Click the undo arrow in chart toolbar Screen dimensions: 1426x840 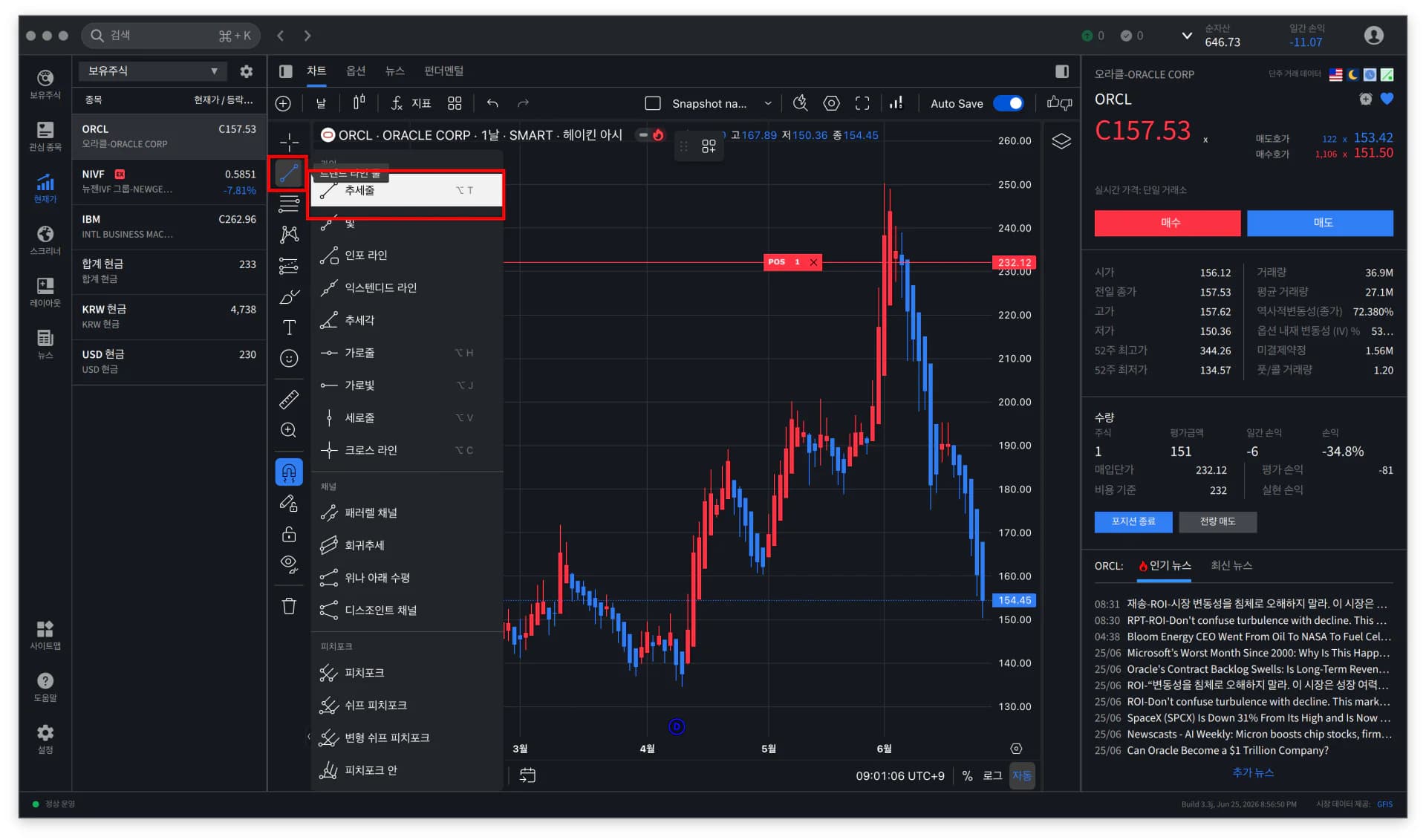tap(492, 103)
